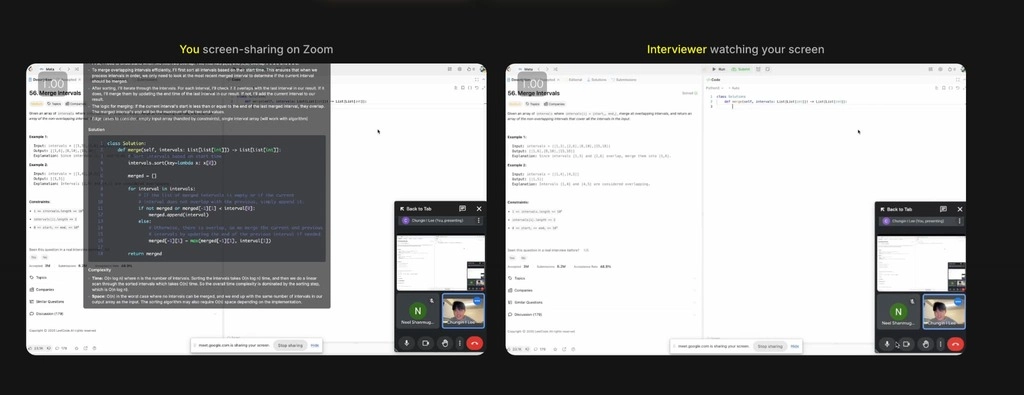Open Editorial tab on right screen

tap(575, 80)
